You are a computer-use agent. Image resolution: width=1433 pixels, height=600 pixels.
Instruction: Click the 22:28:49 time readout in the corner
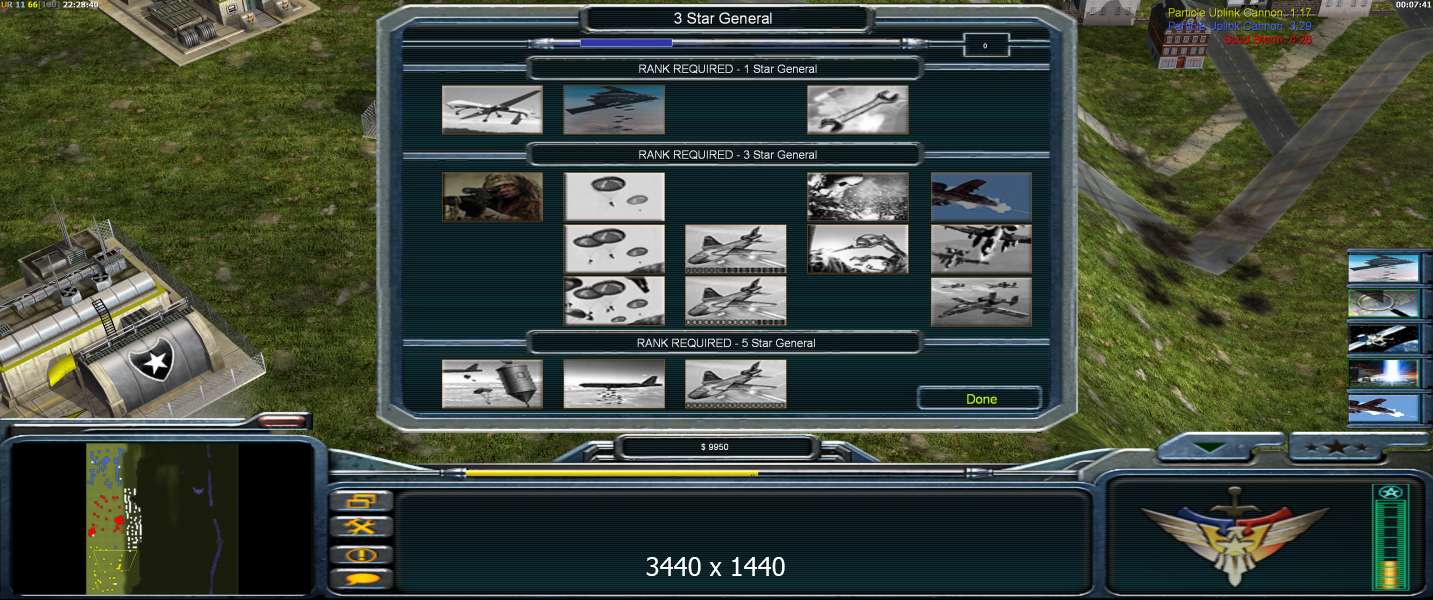click(x=81, y=5)
